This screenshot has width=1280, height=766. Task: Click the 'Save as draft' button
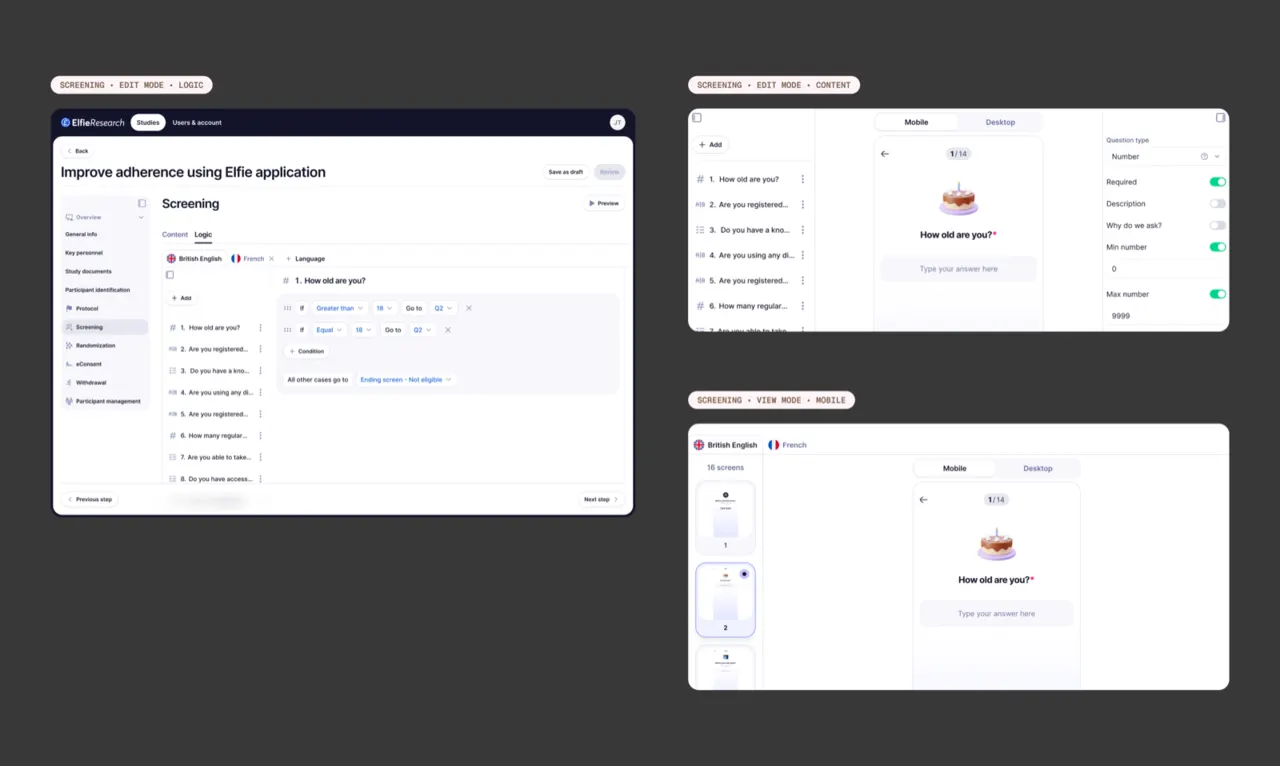coord(566,172)
